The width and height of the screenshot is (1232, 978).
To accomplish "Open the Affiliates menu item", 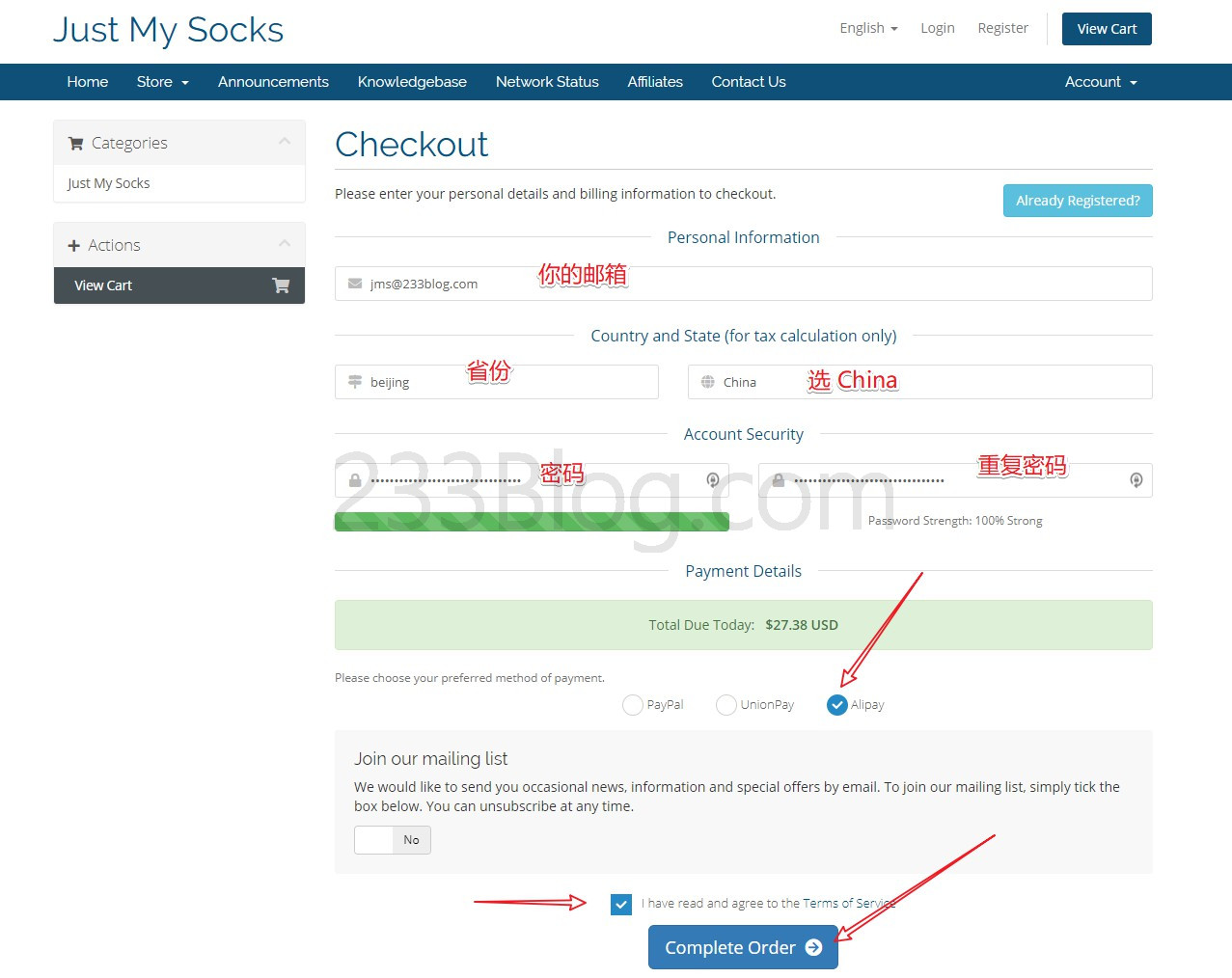I will 655,82.
